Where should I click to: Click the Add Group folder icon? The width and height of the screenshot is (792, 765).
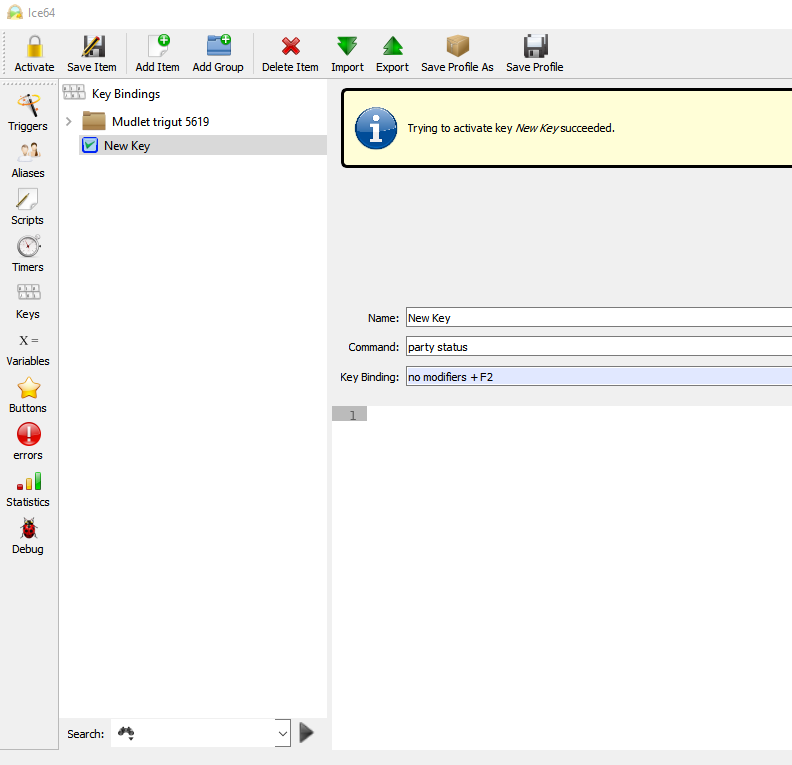pos(218,47)
